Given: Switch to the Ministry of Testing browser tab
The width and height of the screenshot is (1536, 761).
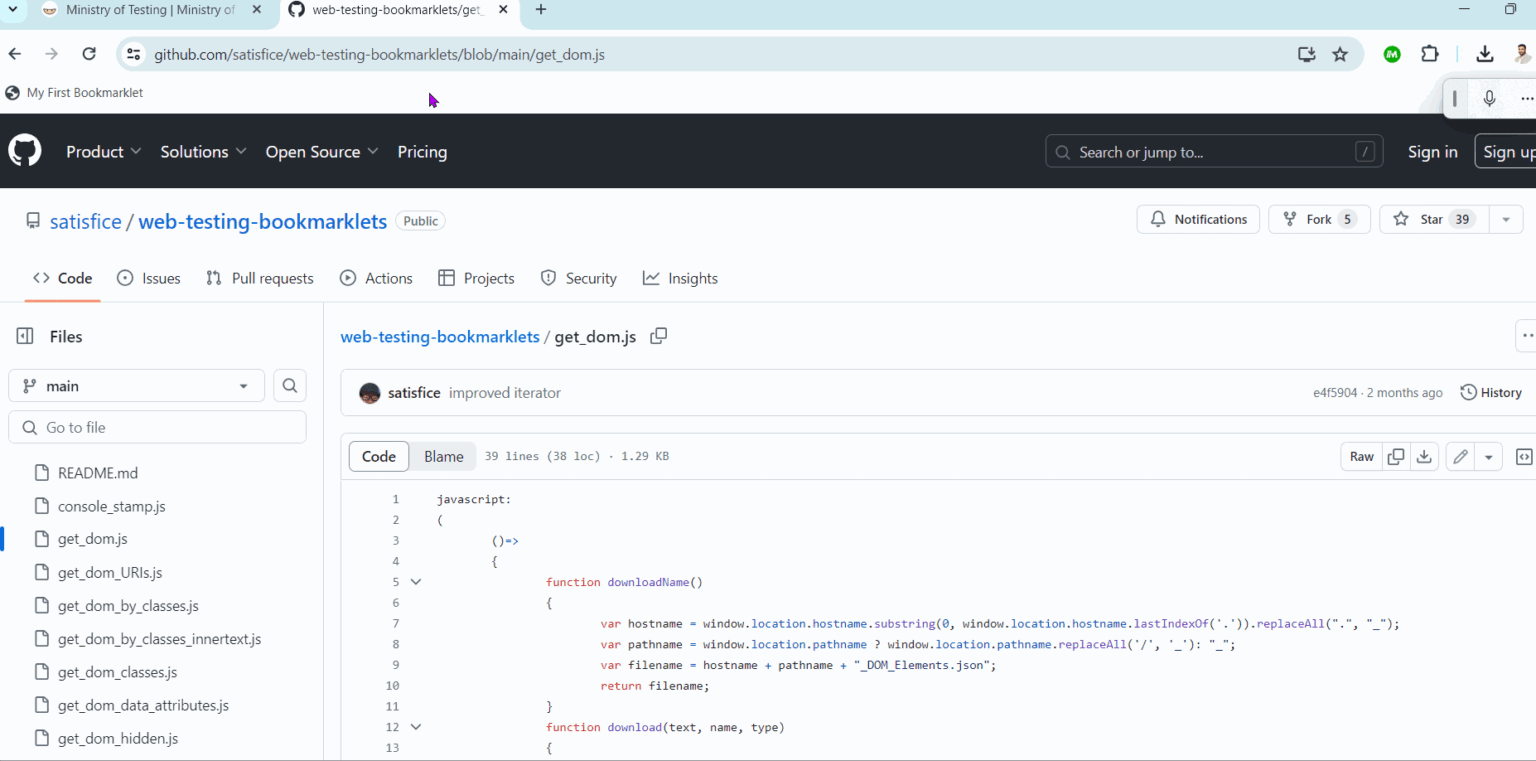Looking at the screenshot, I should 150,10.
